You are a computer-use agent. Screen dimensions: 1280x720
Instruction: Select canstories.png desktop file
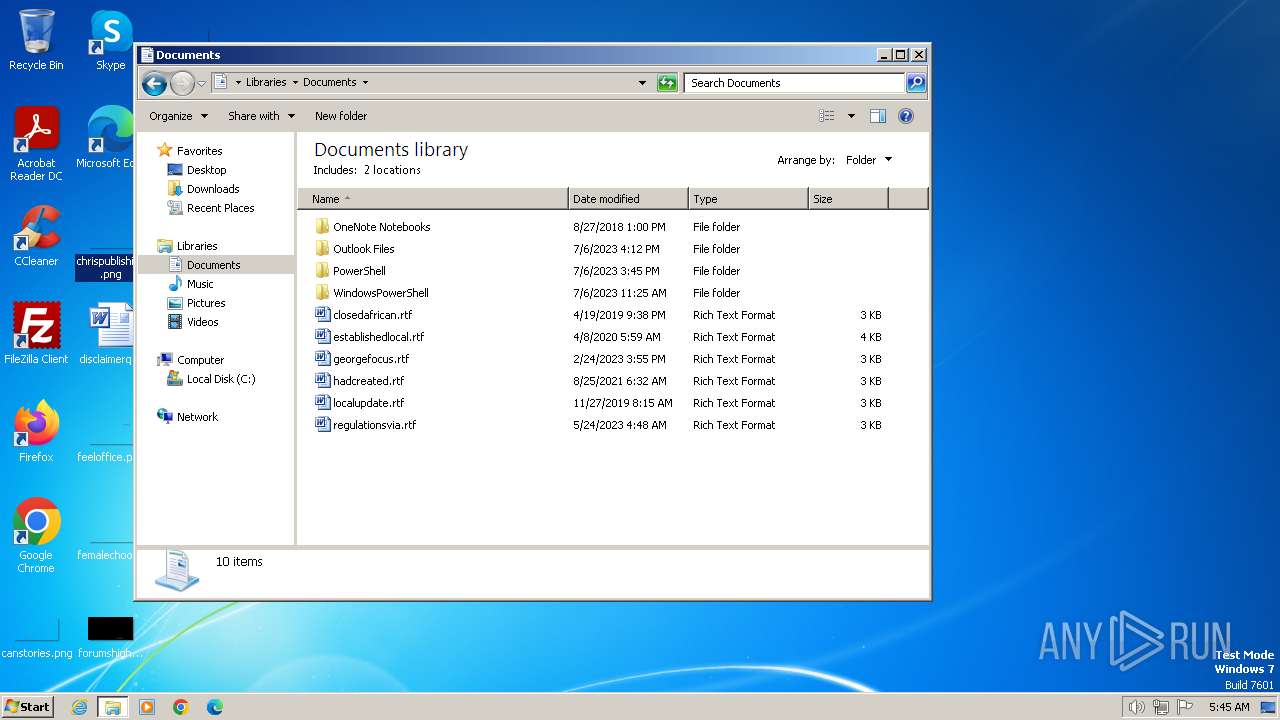click(x=37, y=636)
